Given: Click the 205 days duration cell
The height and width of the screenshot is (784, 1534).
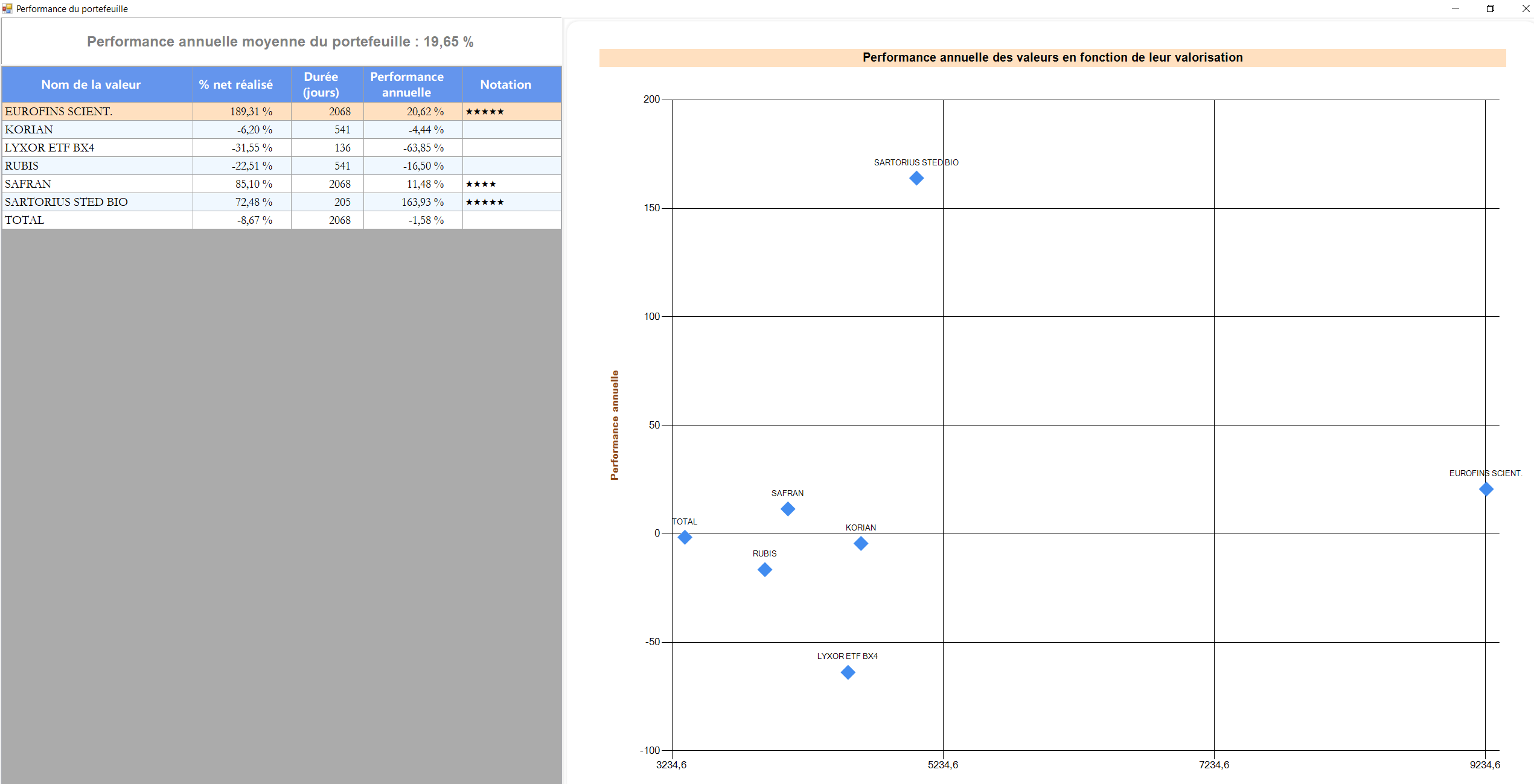Looking at the screenshot, I should tap(327, 202).
